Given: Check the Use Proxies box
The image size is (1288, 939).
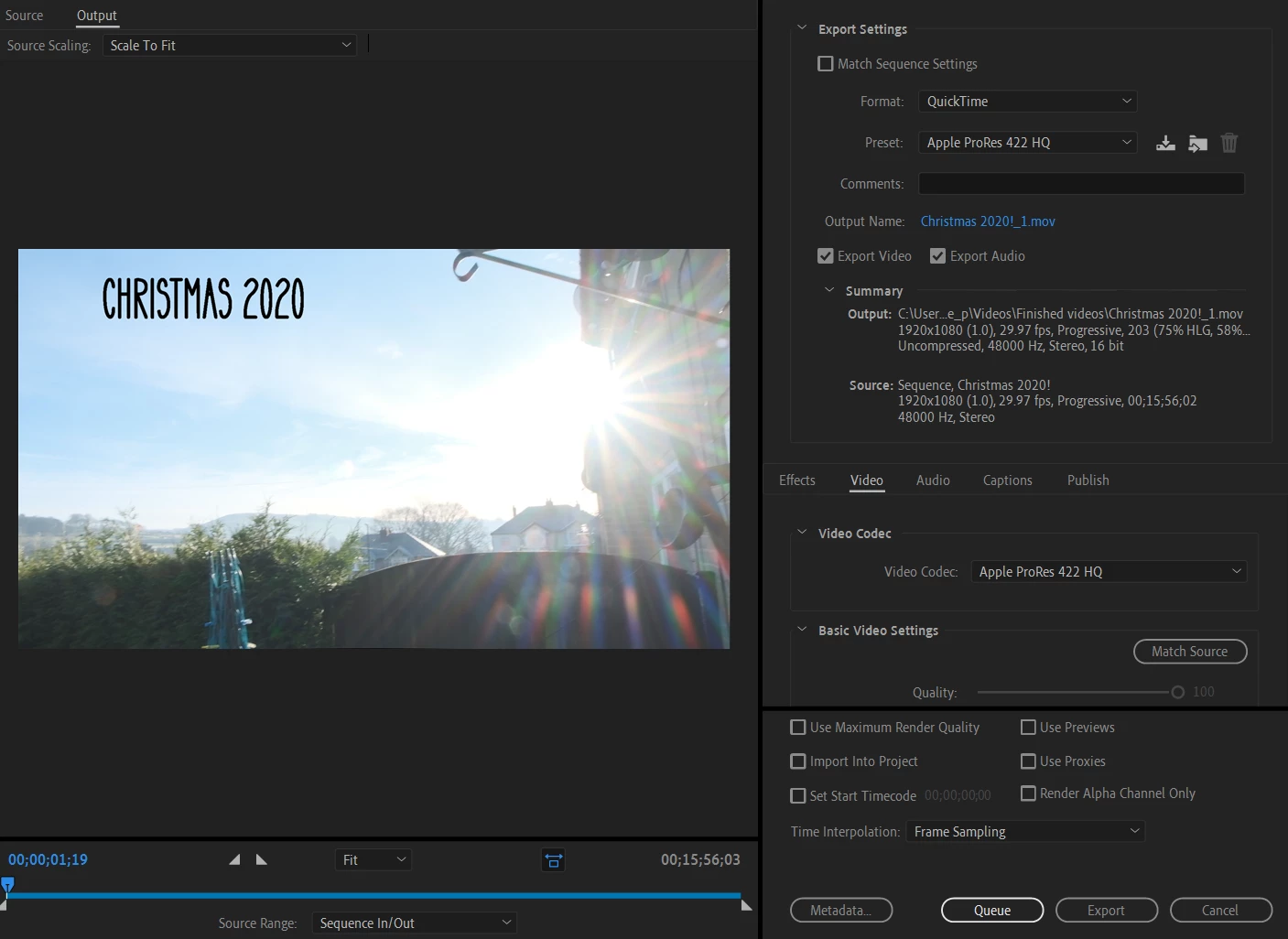Looking at the screenshot, I should click(x=1028, y=761).
